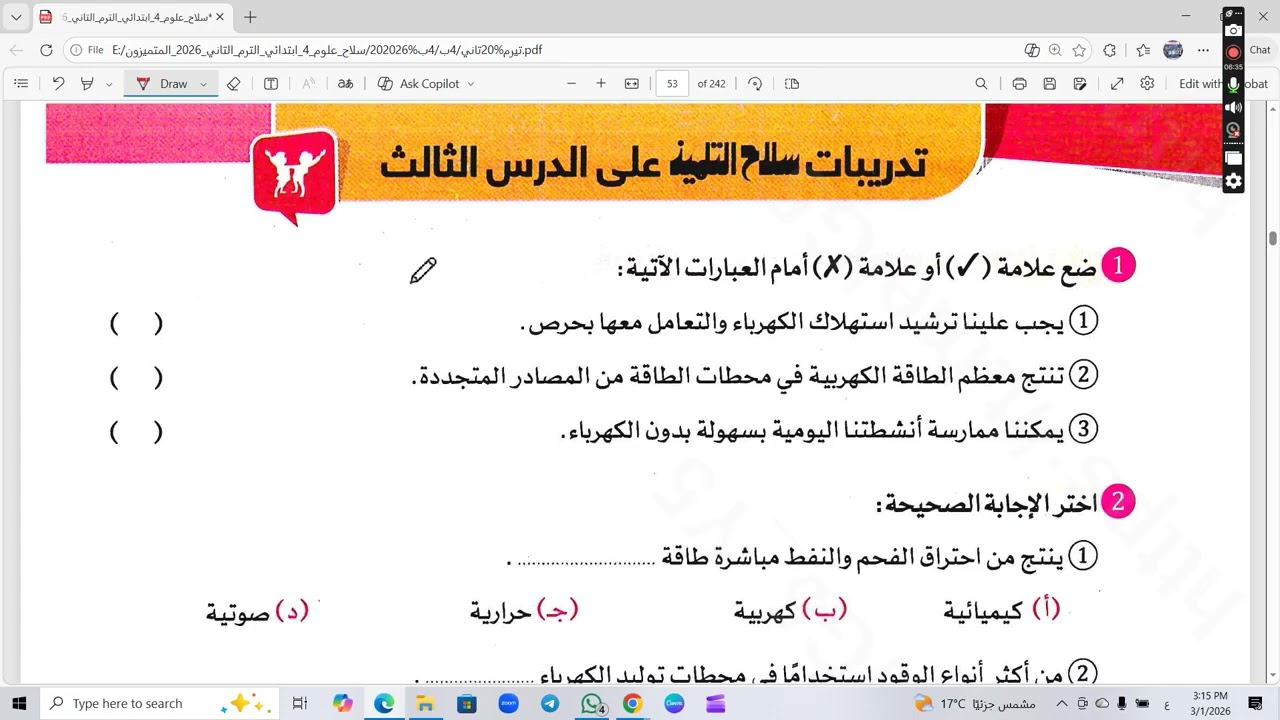Open a new browser tab
The image size is (1280, 720).
click(250, 17)
